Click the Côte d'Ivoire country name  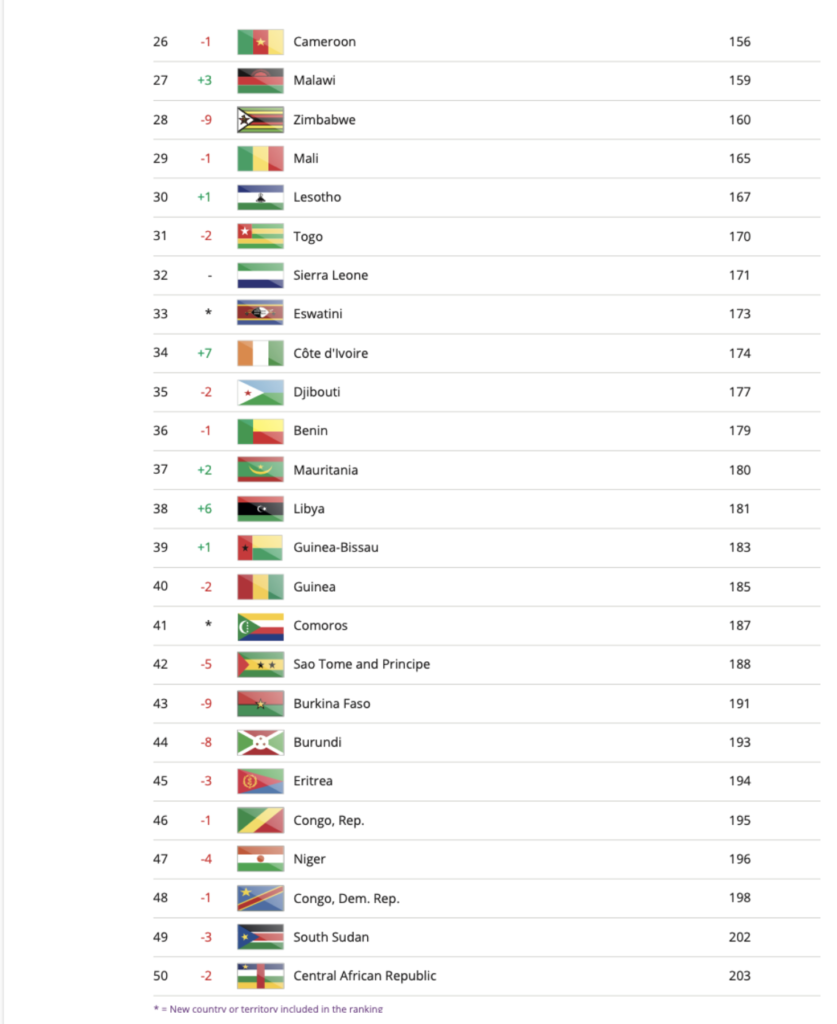[x=331, y=353]
